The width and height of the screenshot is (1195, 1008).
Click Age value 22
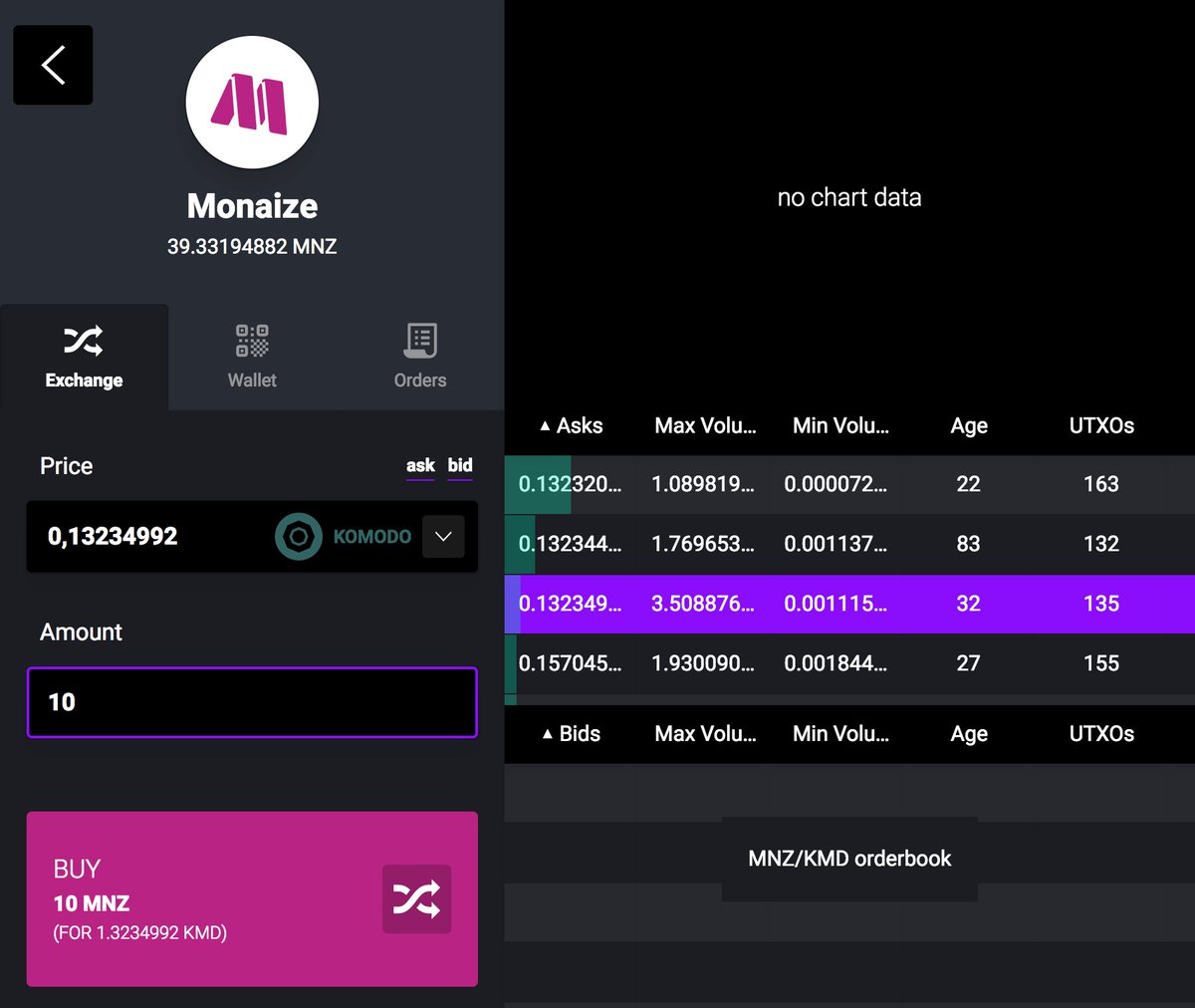point(968,484)
